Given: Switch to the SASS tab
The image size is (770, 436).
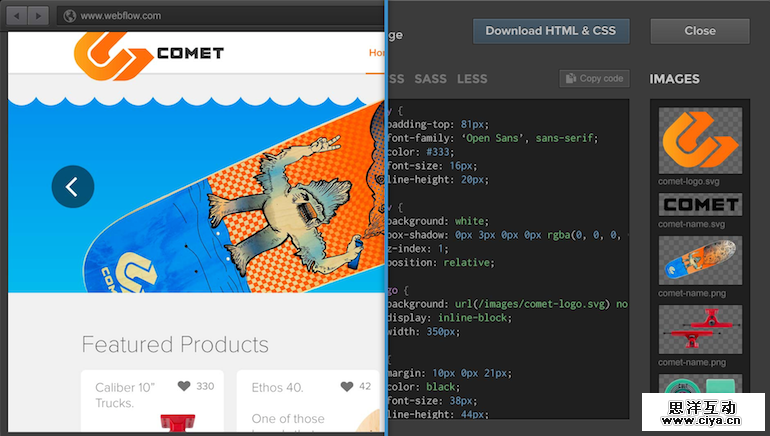Looking at the screenshot, I should pos(430,79).
